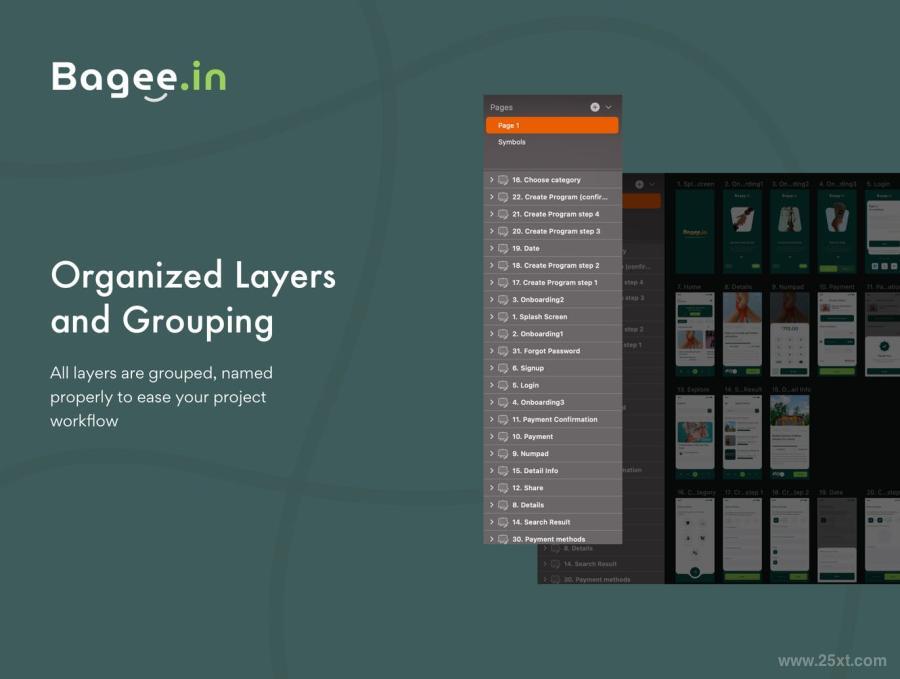
Task: Expand the 16. Choose category artboard
Action: click(x=492, y=180)
